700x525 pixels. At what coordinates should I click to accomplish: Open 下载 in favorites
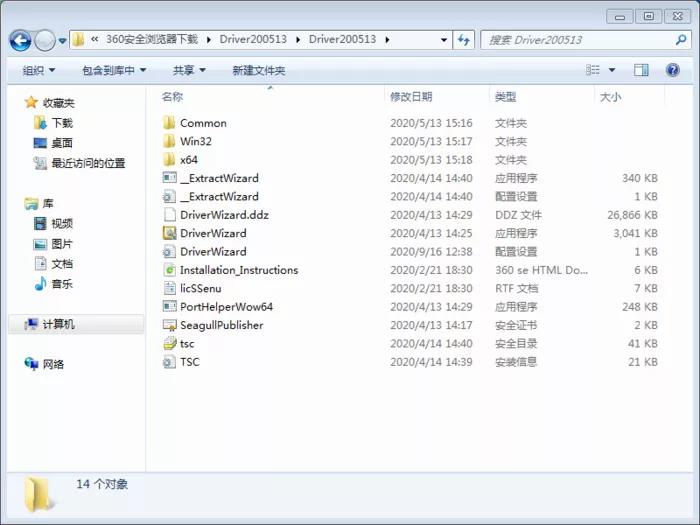[x=53, y=123]
